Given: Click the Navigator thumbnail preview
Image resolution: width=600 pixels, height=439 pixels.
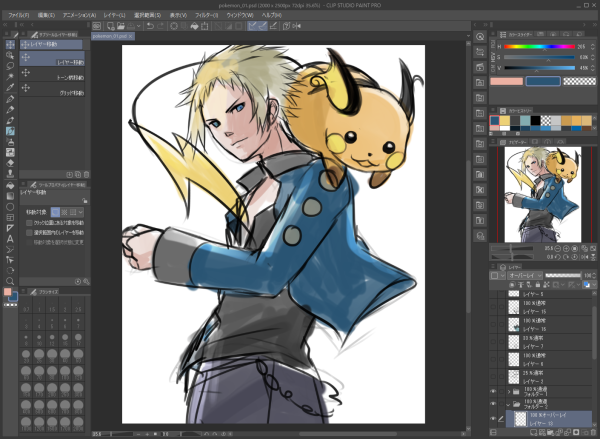Looking at the screenshot, I should click(x=543, y=194).
